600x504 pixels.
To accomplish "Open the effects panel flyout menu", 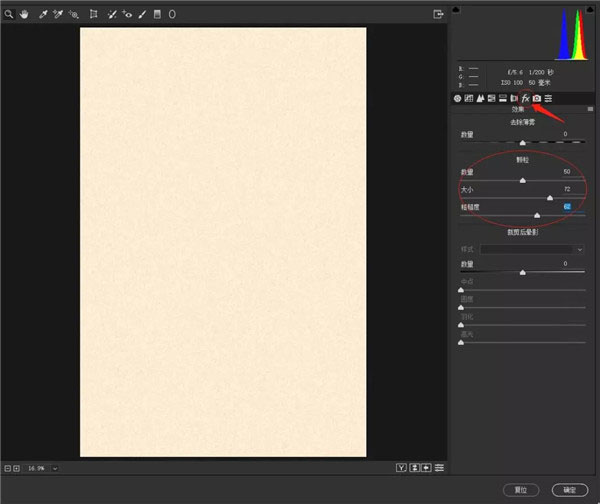I will [x=590, y=108].
